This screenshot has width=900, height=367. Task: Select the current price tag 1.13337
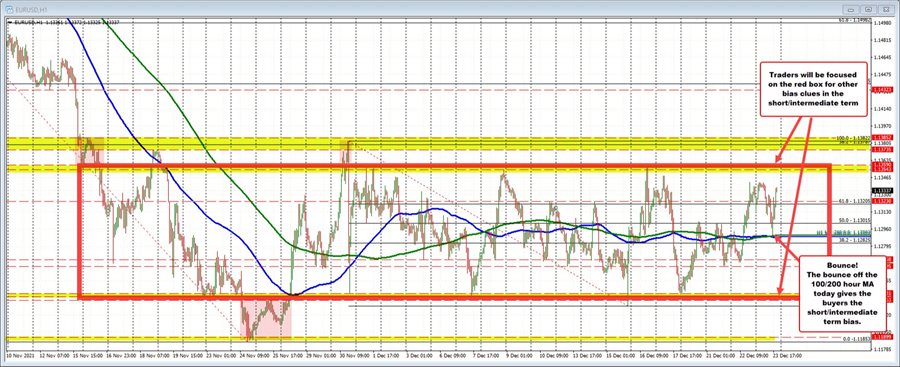pyautogui.click(x=882, y=190)
